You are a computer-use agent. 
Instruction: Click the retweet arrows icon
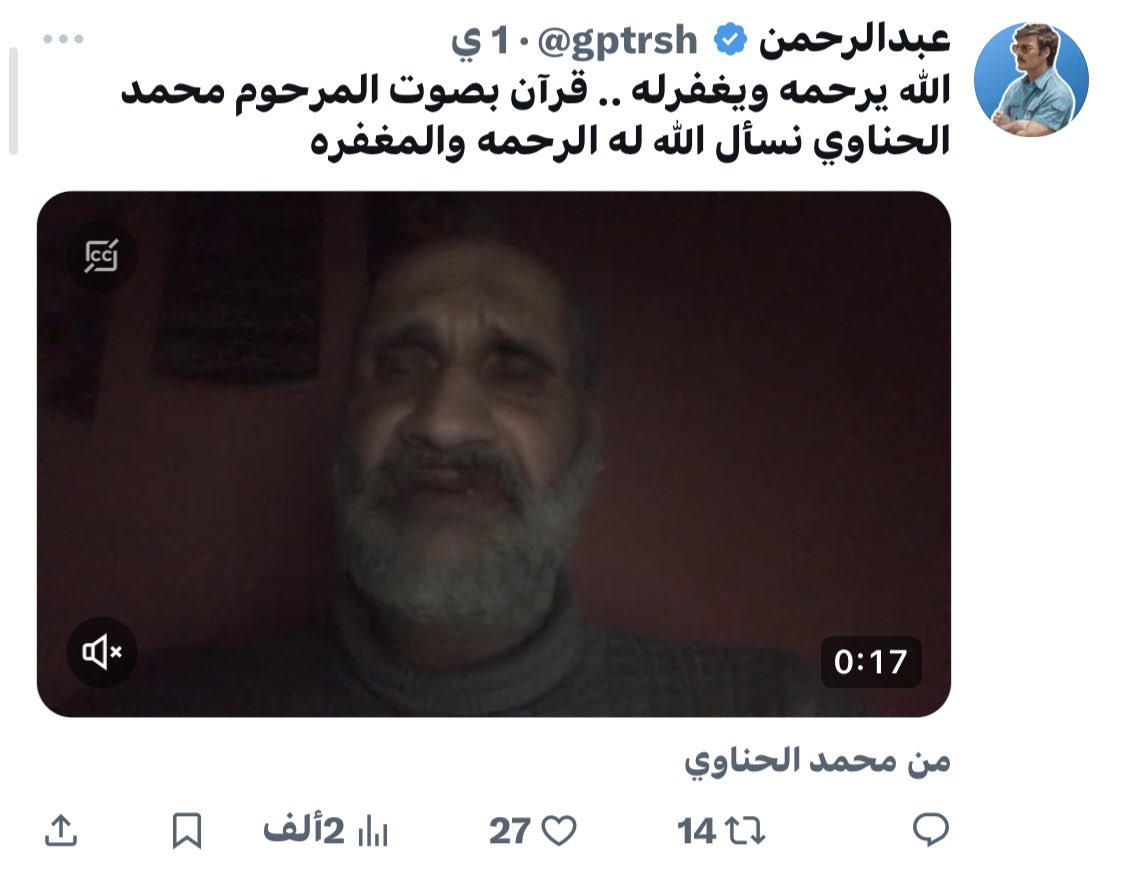pyautogui.click(x=746, y=831)
